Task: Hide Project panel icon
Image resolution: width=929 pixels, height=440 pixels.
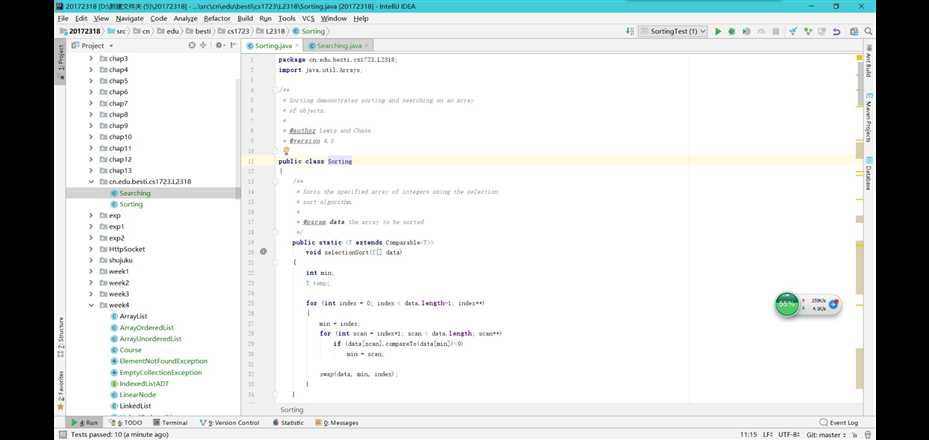Action: (x=232, y=46)
